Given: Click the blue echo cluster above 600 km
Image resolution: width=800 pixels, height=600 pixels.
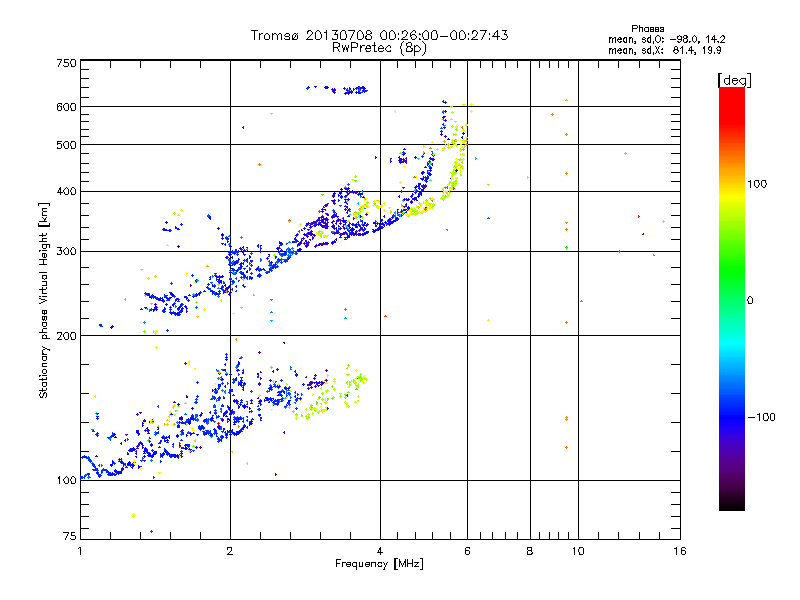Looking at the screenshot, I should tap(338, 90).
